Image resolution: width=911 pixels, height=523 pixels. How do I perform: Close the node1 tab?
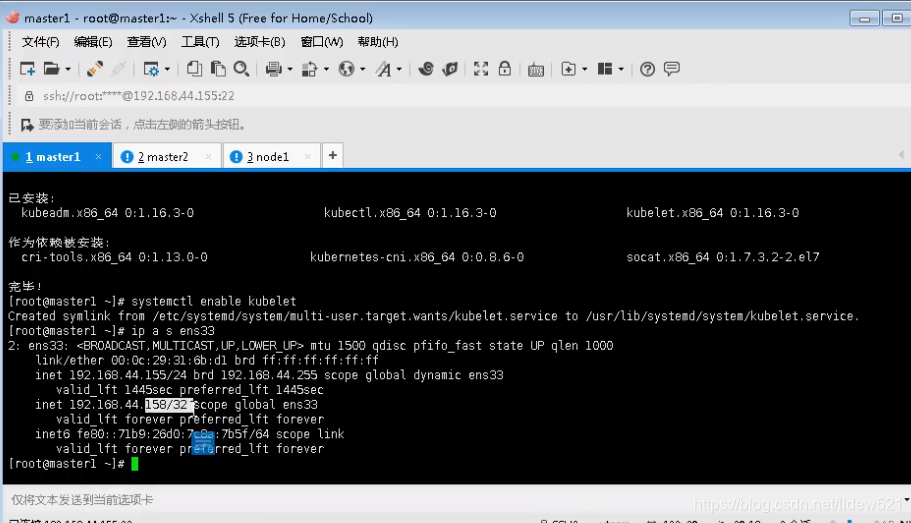pos(307,156)
